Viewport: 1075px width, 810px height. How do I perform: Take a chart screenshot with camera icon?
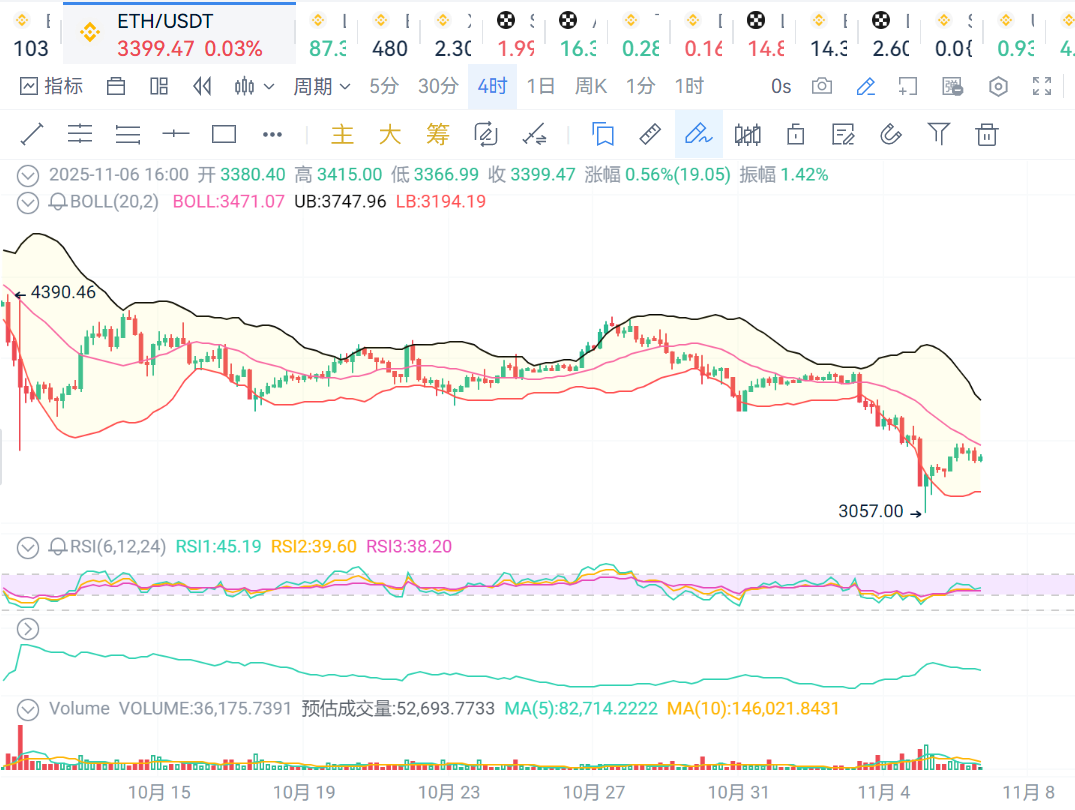point(822,87)
